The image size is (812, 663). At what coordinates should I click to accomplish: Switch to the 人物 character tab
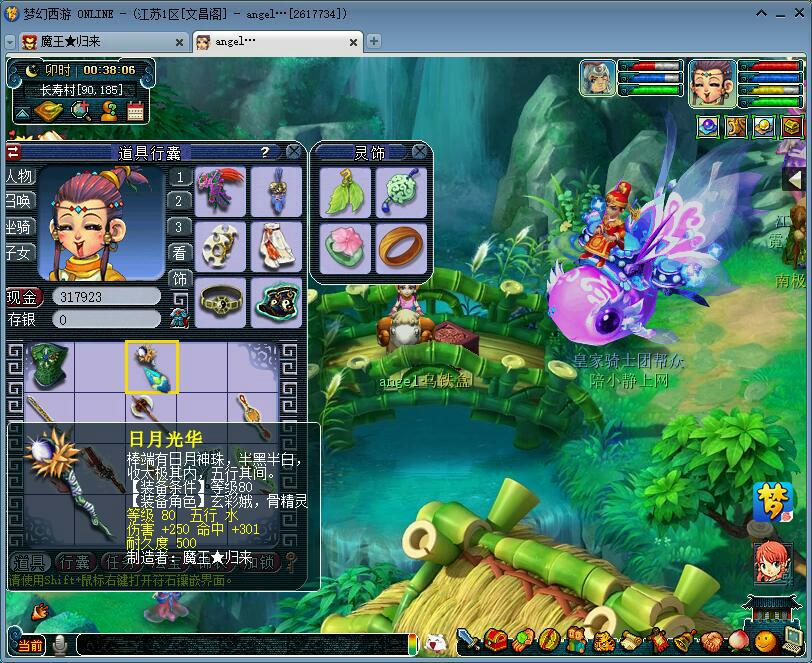[19, 176]
